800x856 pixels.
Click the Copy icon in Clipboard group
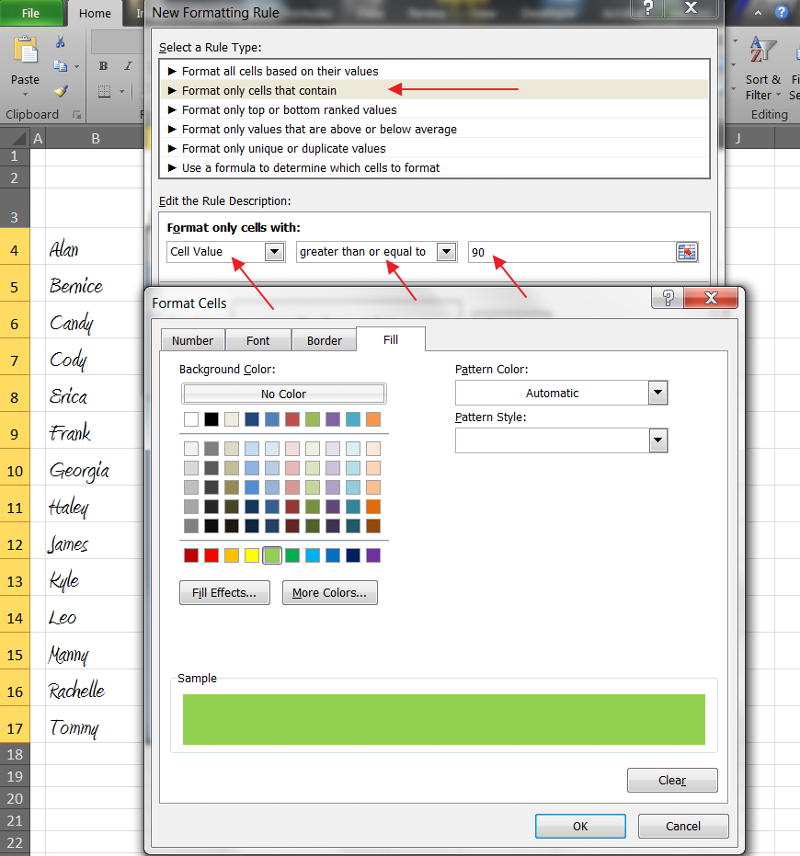(x=60, y=66)
